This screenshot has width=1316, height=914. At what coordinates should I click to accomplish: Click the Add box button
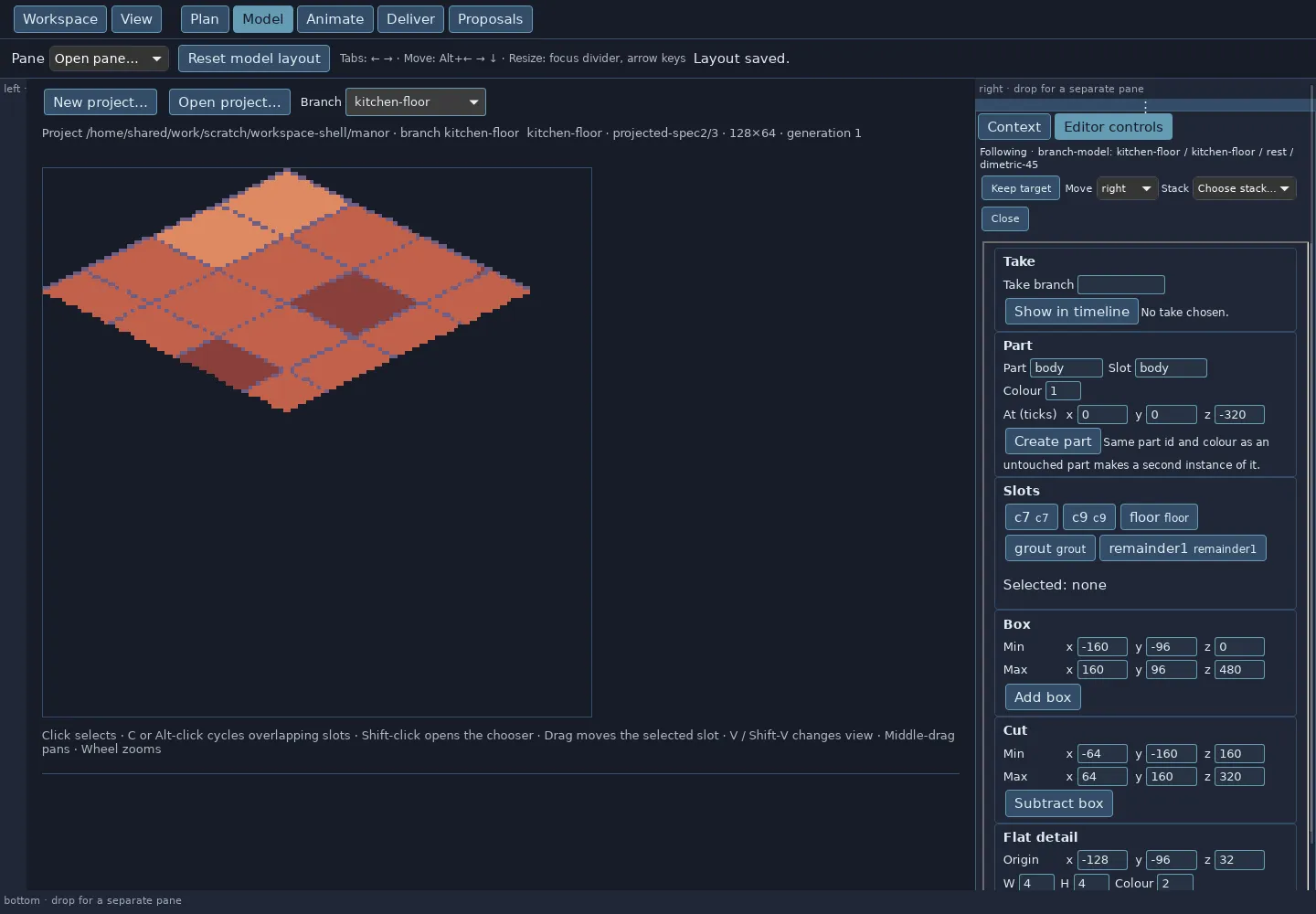click(x=1043, y=697)
